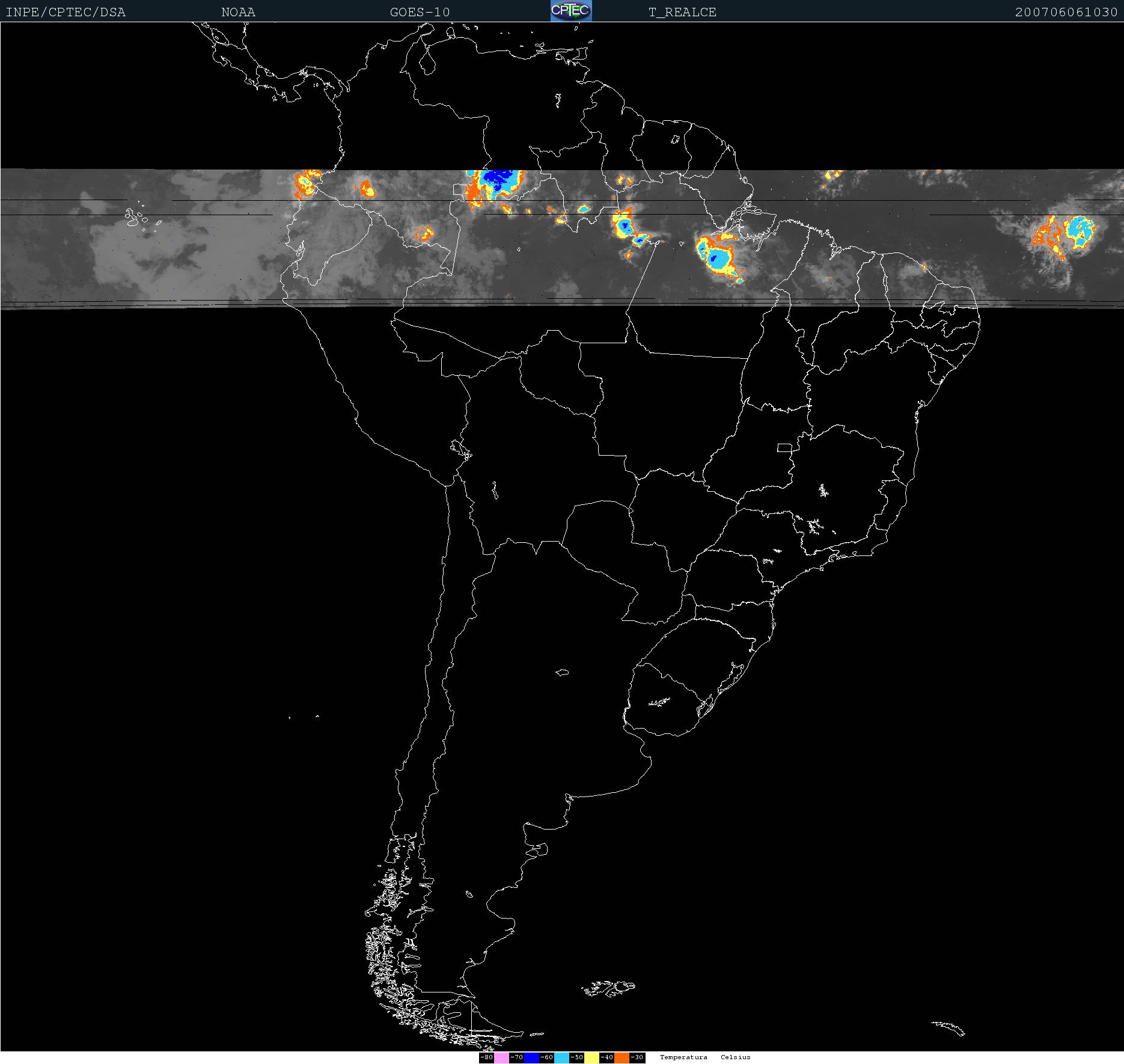Pick the light blue legend color swatch
The height and width of the screenshot is (1064, 1124).
561,1057
